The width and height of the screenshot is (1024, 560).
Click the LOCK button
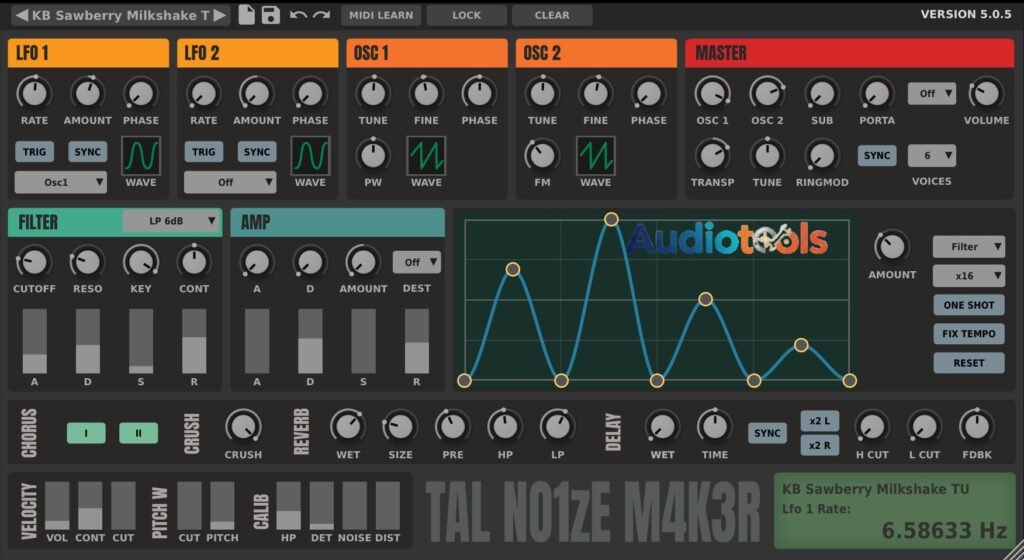(466, 15)
